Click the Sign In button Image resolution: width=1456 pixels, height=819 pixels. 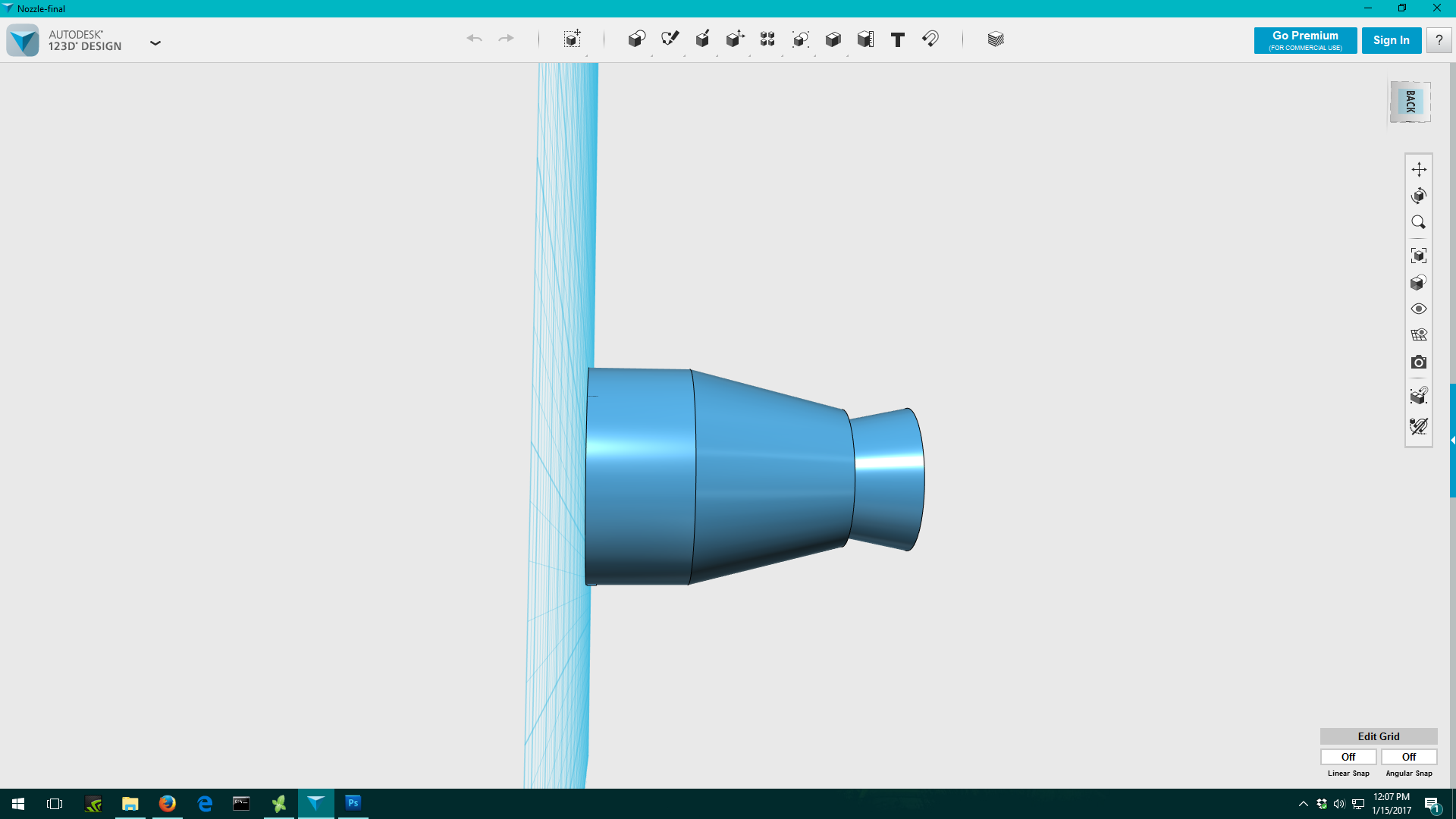pos(1392,40)
